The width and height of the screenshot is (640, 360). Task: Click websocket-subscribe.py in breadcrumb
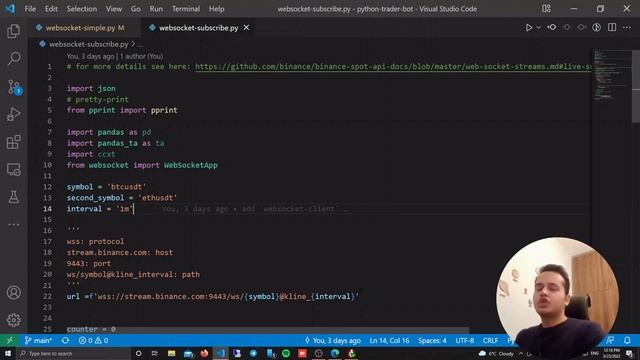[89, 44]
